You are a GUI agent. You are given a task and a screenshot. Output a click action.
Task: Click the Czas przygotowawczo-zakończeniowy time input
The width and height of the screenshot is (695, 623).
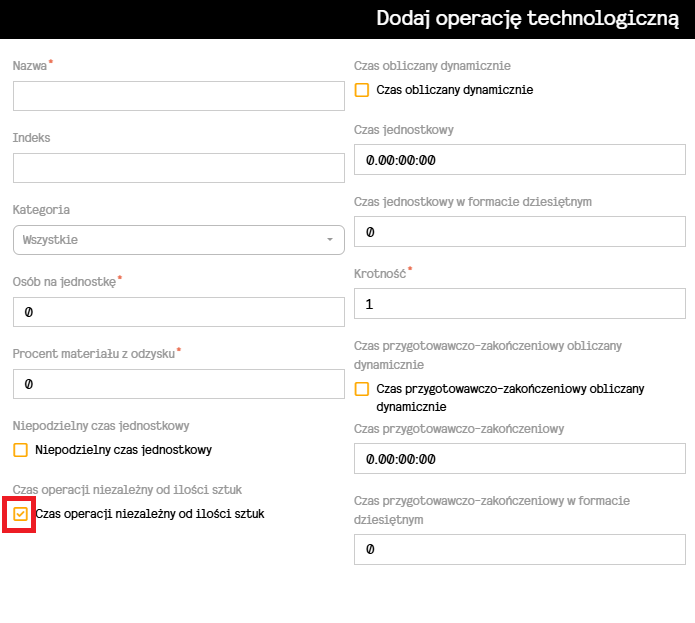click(519, 459)
